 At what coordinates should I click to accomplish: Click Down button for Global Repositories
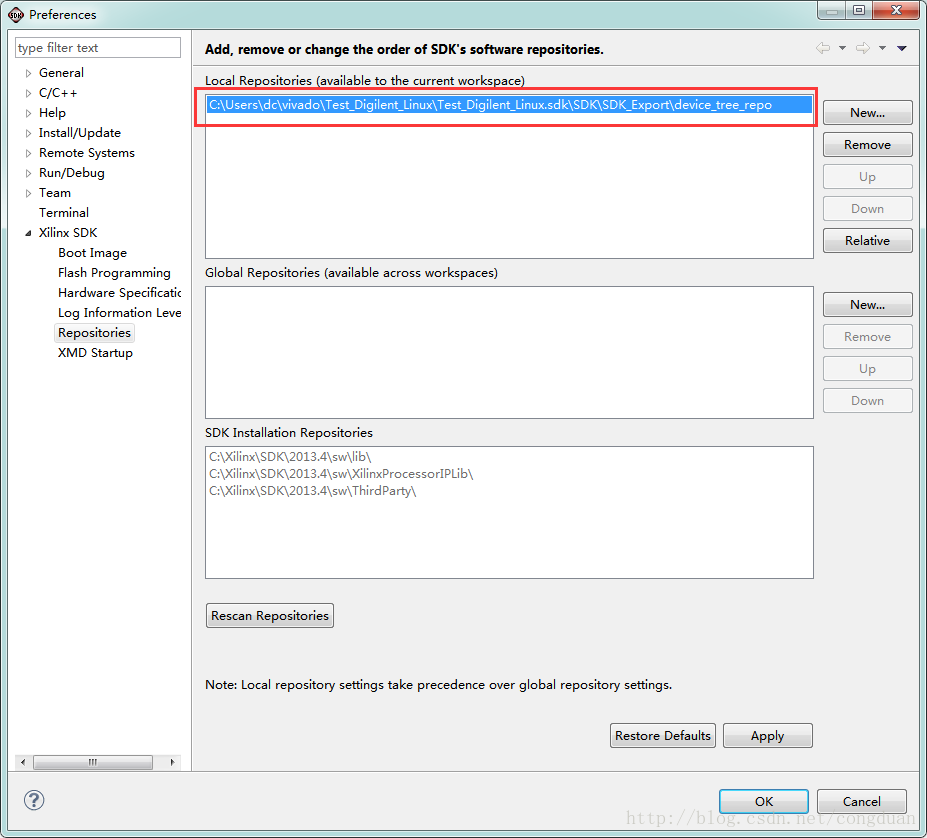[867, 400]
